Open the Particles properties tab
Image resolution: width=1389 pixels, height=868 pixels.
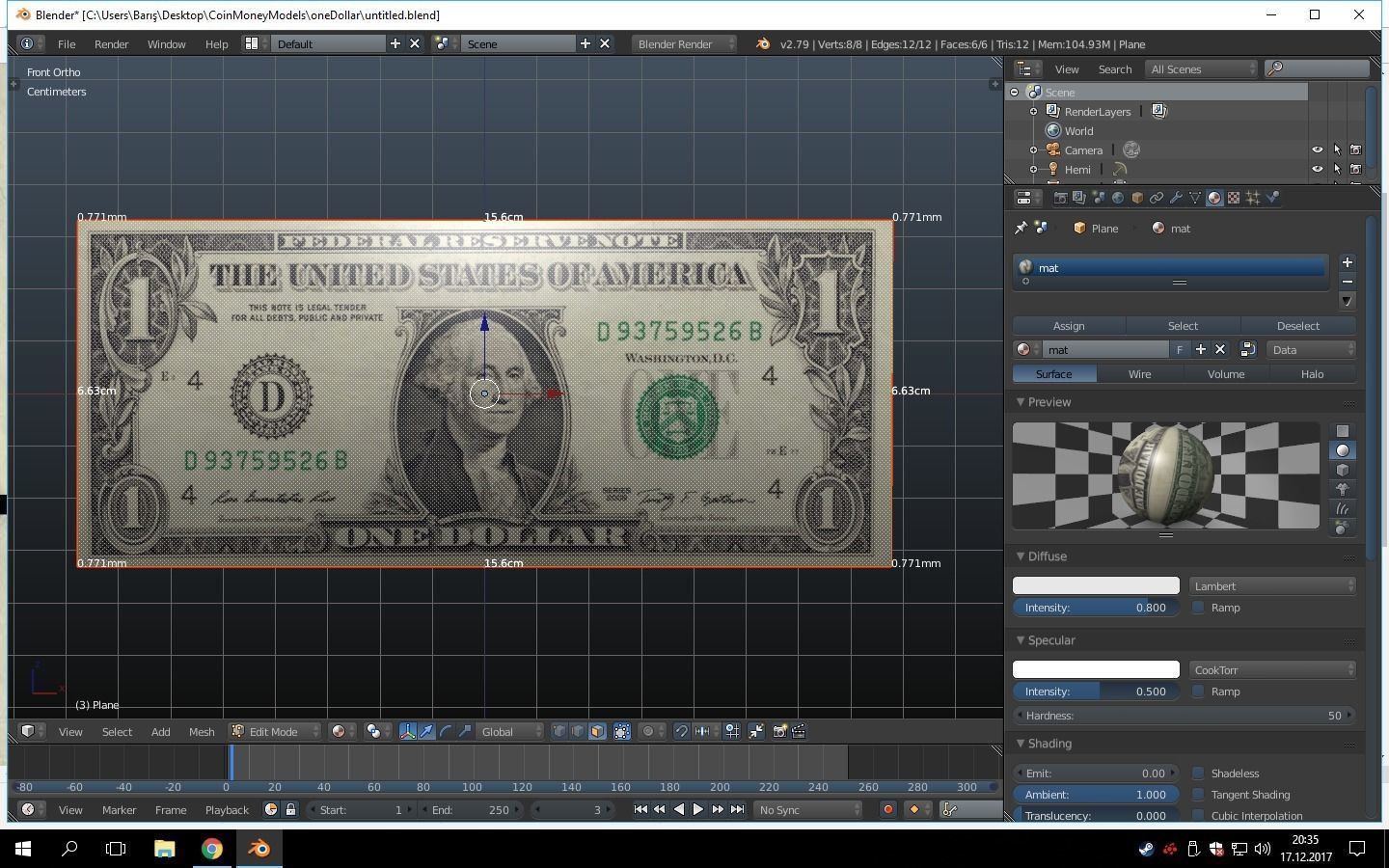click(1253, 198)
